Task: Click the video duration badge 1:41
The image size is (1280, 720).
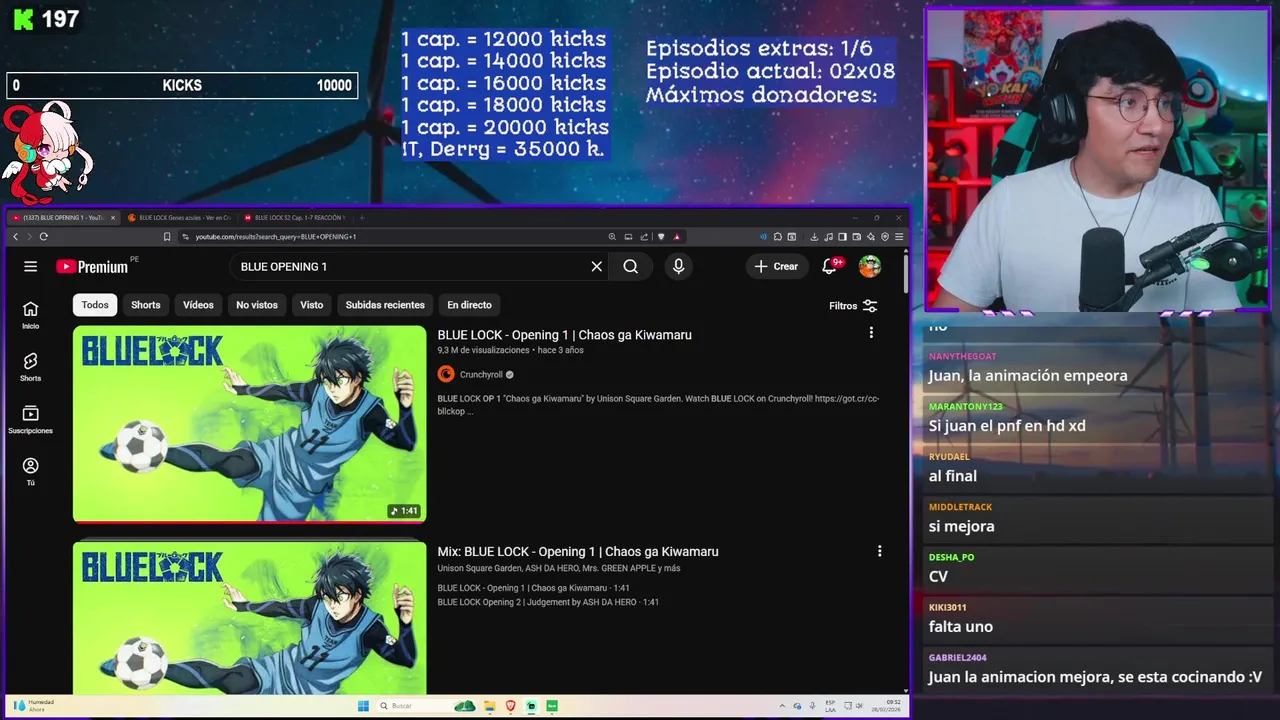Action: [x=405, y=511]
